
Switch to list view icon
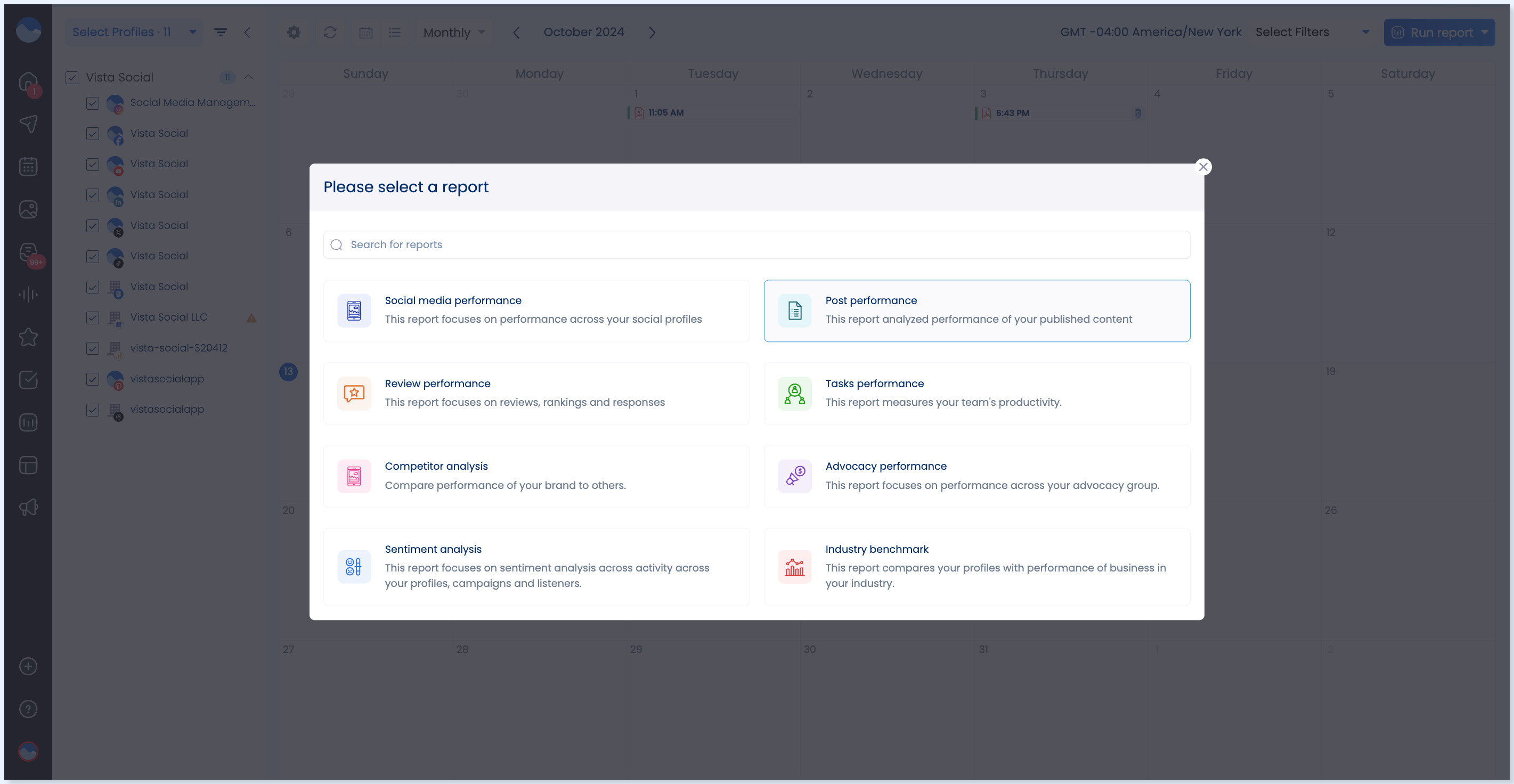pyautogui.click(x=394, y=32)
